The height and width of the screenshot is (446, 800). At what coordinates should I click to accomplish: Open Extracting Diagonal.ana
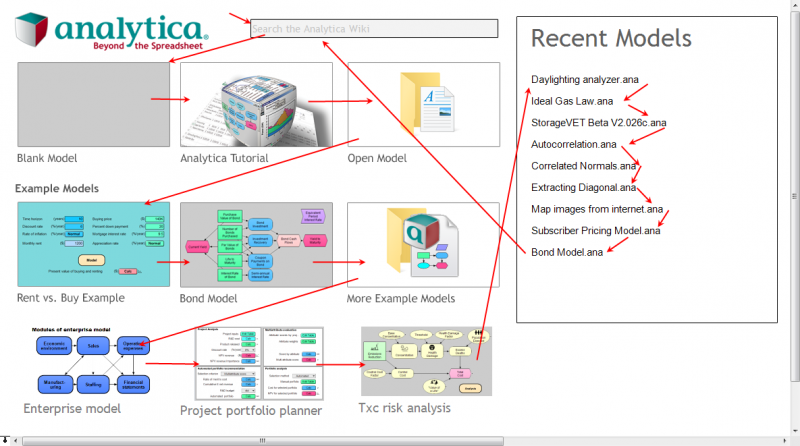(x=583, y=187)
